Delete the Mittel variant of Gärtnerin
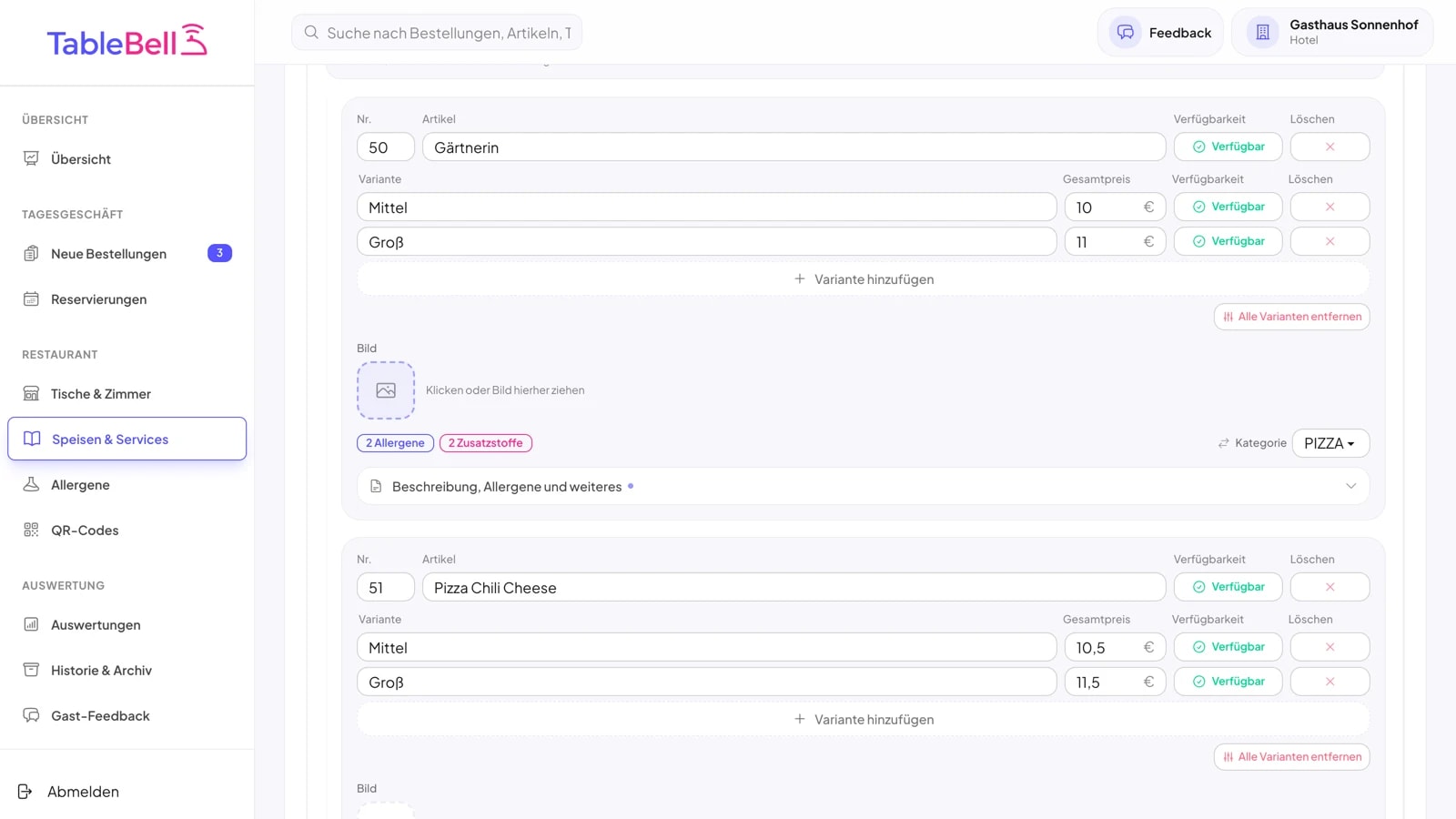1456x819 pixels. [1330, 207]
